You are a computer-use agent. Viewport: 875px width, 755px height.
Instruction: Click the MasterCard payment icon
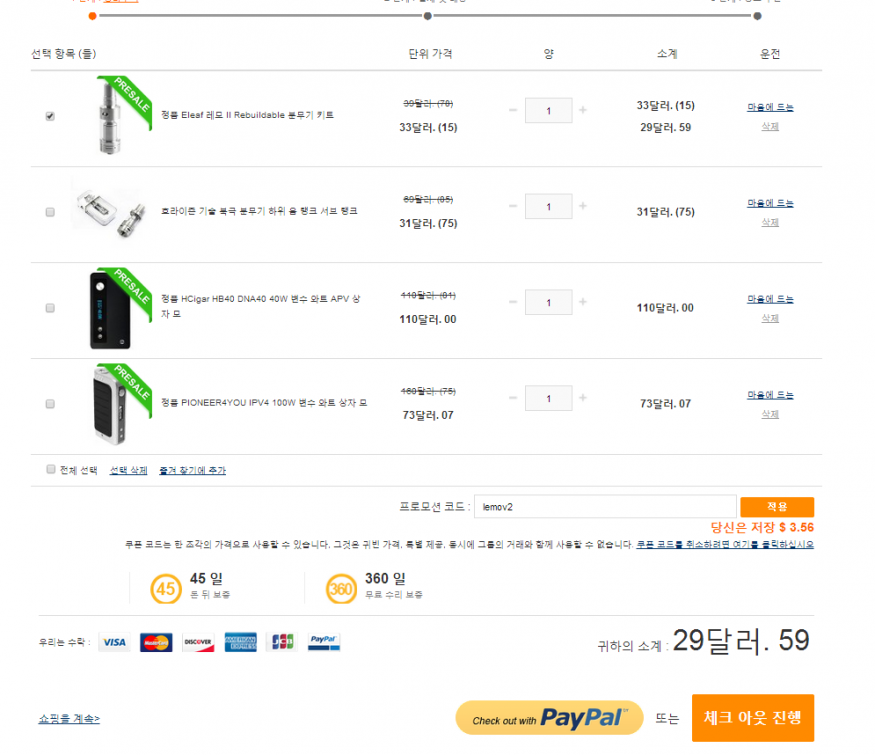(156, 642)
